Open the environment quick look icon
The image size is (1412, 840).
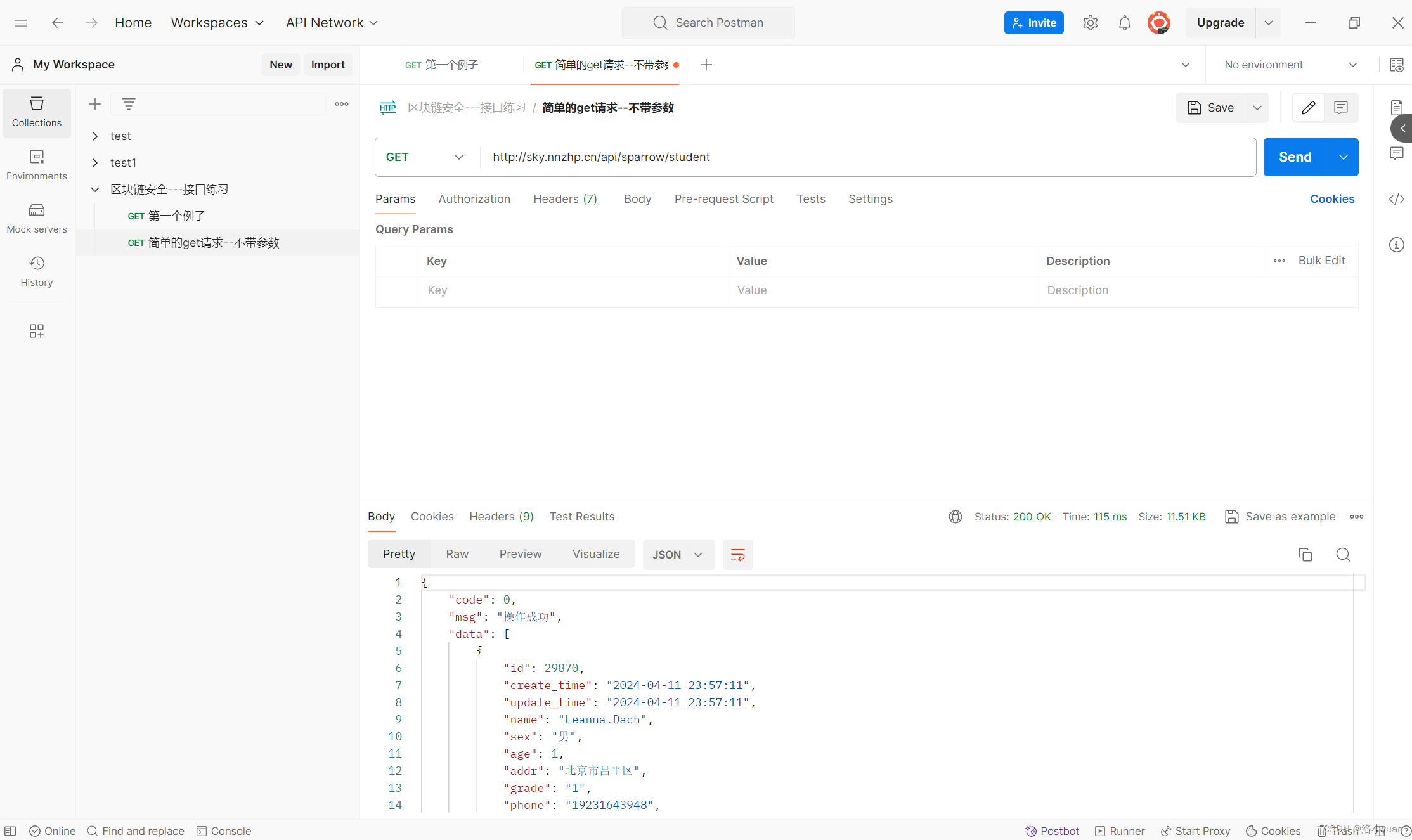point(1397,65)
